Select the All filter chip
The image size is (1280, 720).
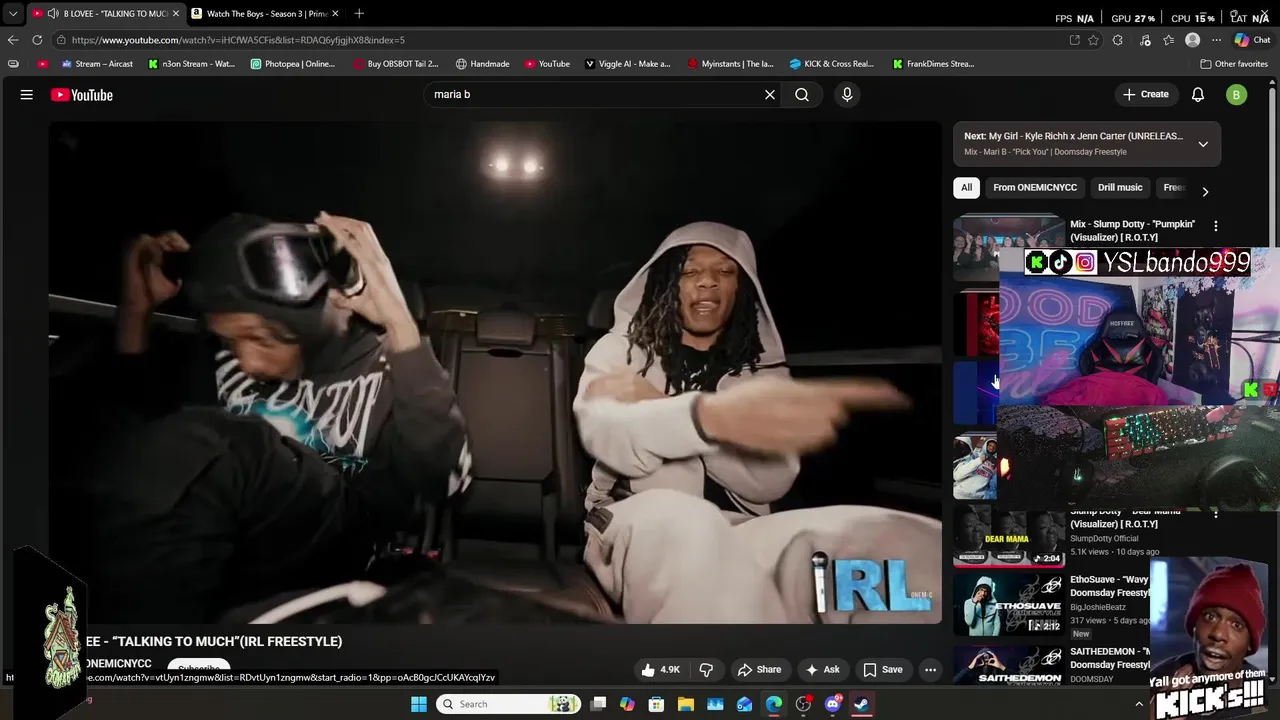pyautogui.click(x=967, y=187)
